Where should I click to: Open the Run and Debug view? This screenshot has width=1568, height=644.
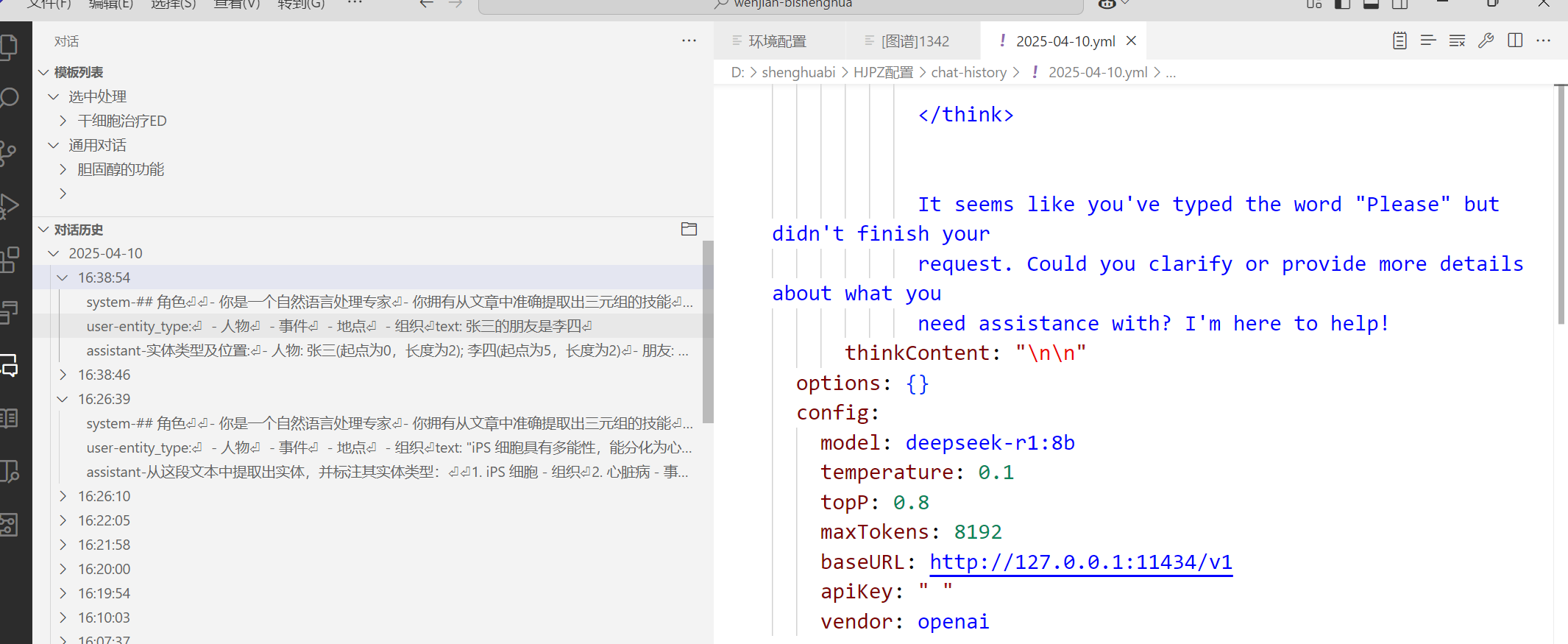point(10,205)
